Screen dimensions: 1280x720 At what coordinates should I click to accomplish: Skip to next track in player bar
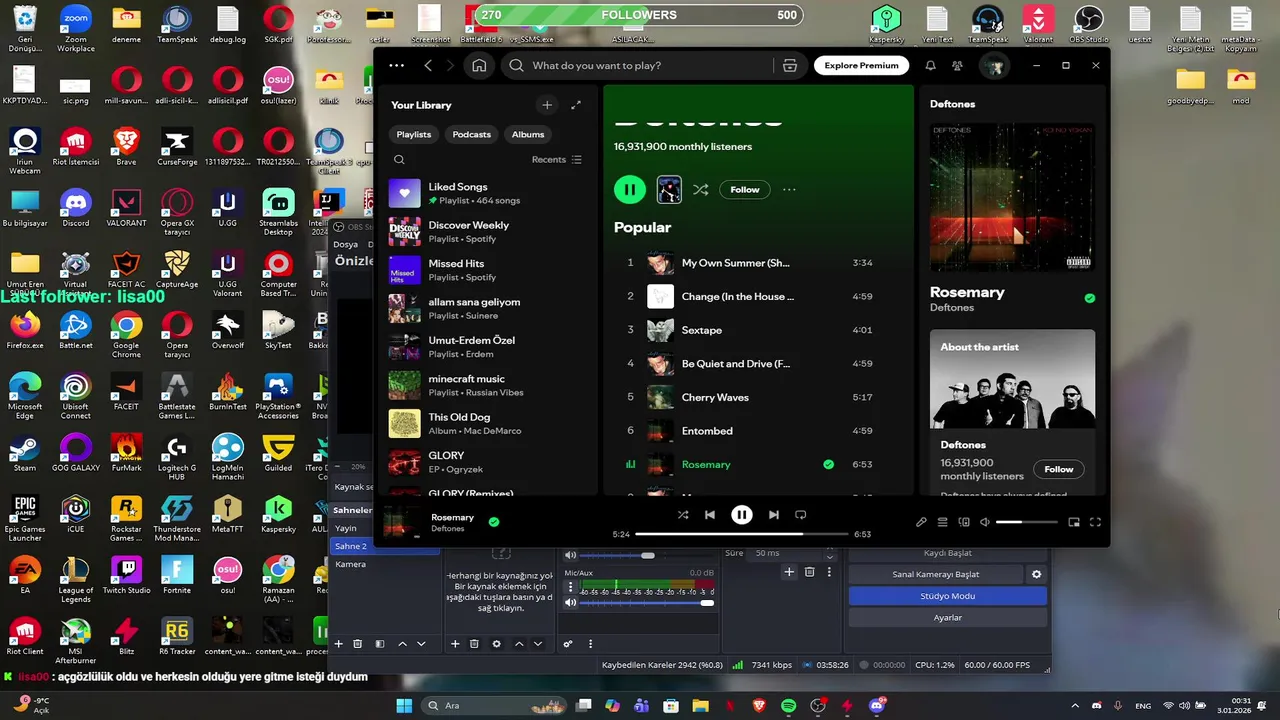coord(773,515)
